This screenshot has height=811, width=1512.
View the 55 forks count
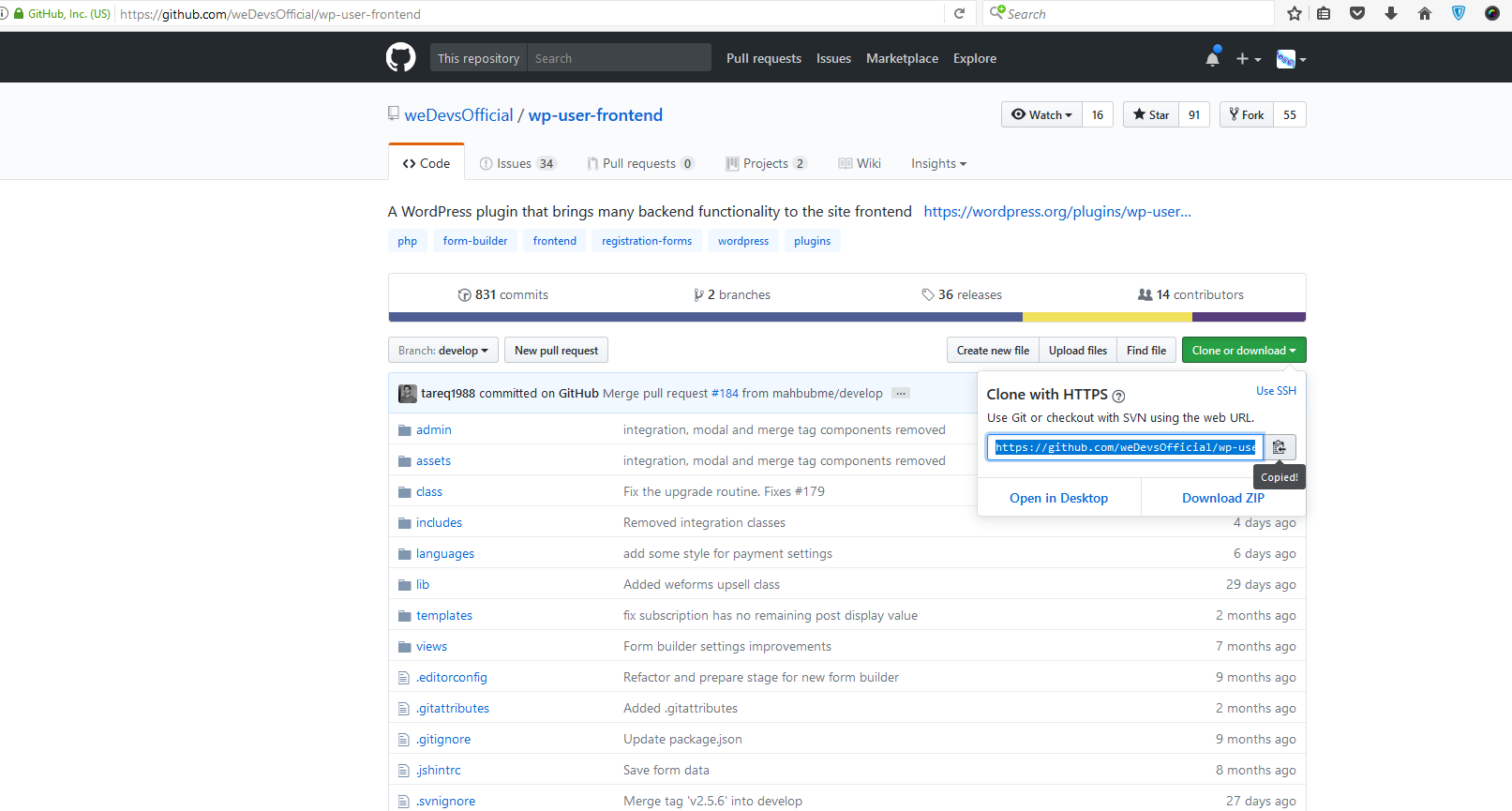click(1290, 114)
